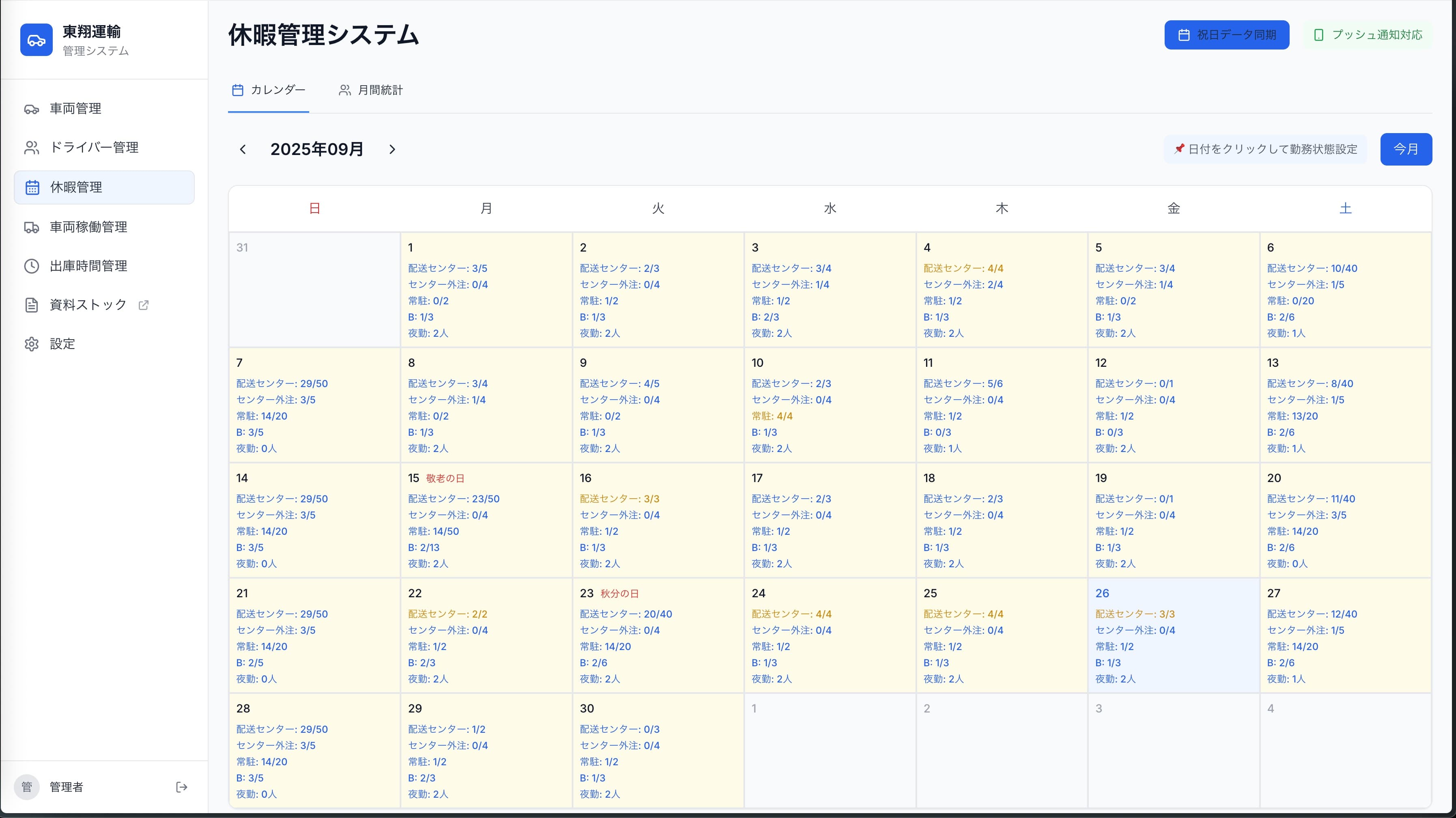This screenshot has width=1456, height=818.
Task: Click the truck icon for 車両稼働管理
Action: click(x=32, y=227)
